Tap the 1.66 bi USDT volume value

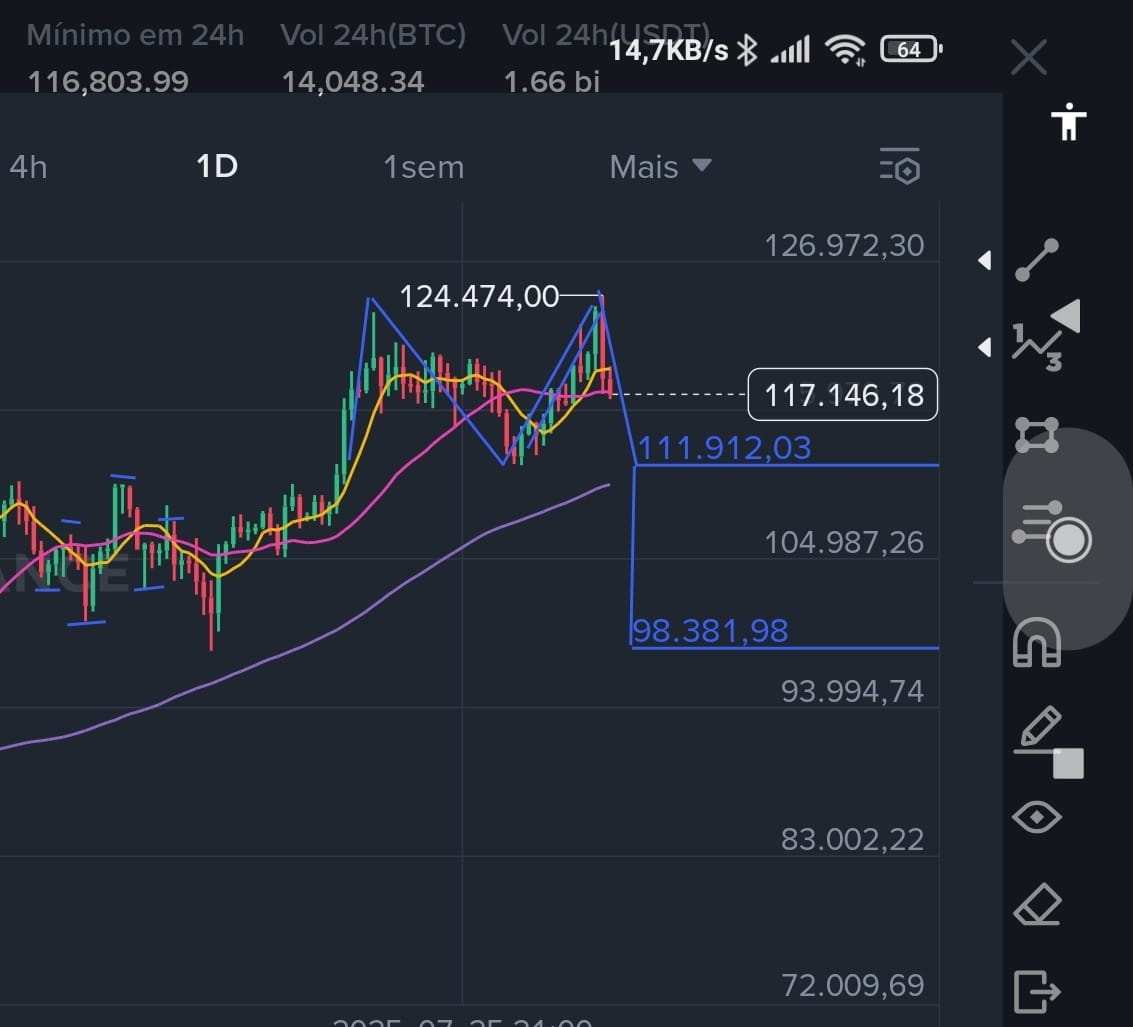click(551, 82)
